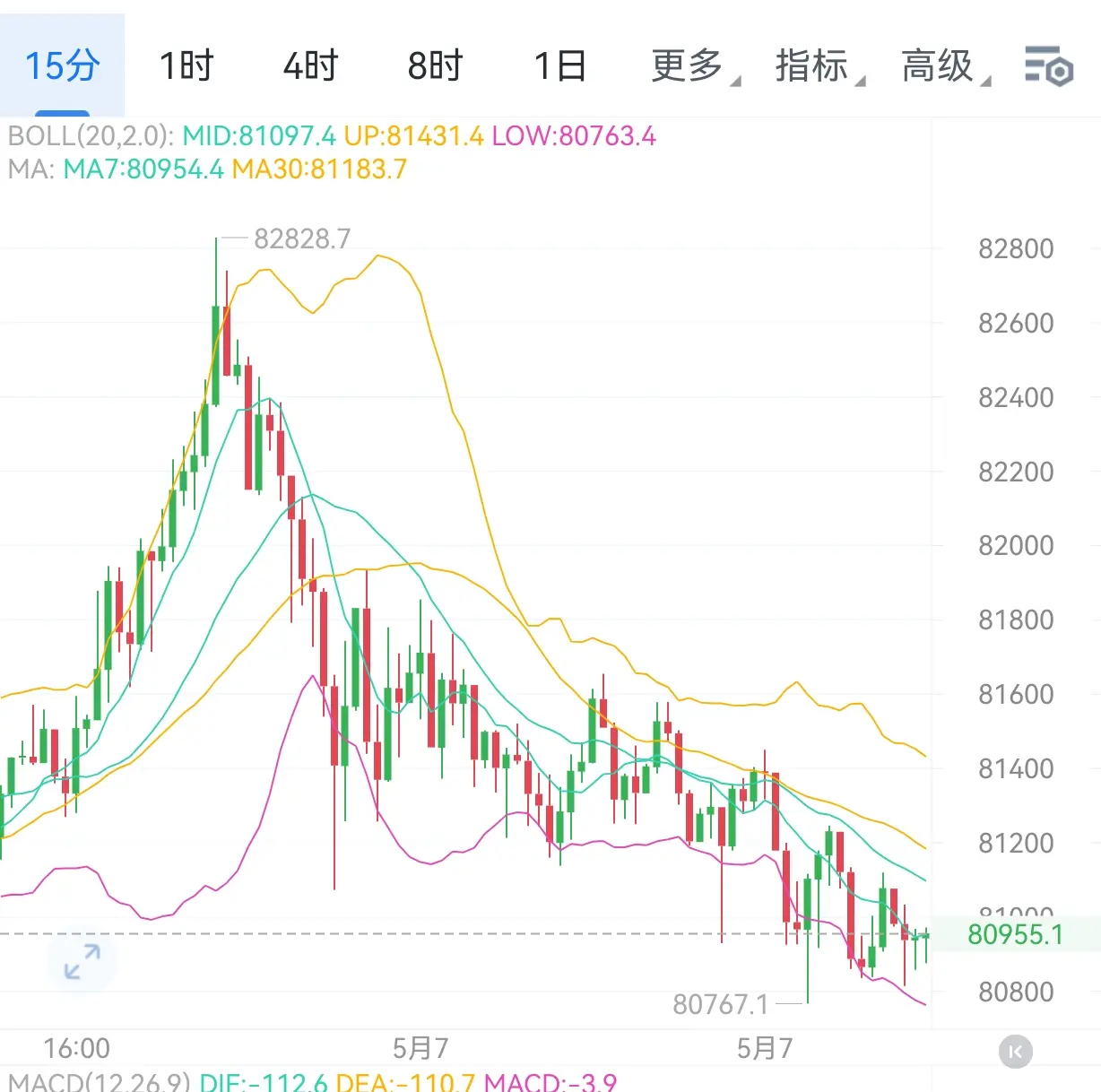Tap the 82400 price axis label
Screen dimensions: 1101x1092
click(x=1016, y=397)
